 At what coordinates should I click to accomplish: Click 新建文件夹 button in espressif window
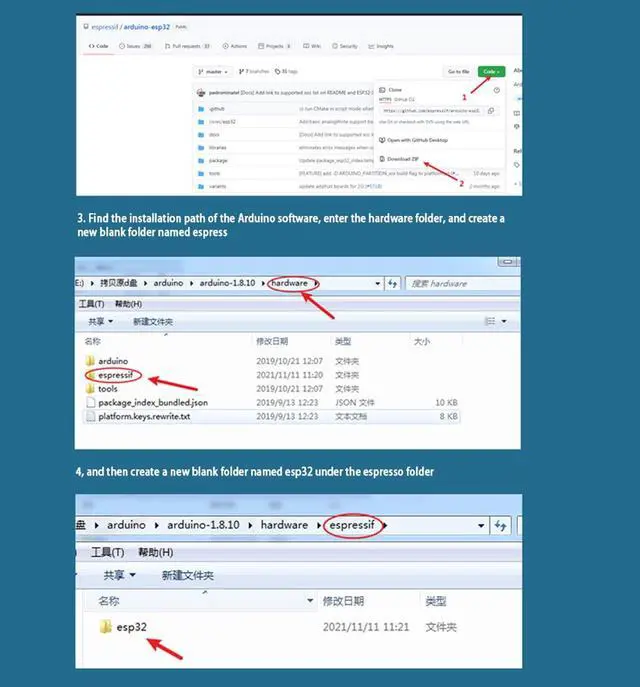pos(187,576)
